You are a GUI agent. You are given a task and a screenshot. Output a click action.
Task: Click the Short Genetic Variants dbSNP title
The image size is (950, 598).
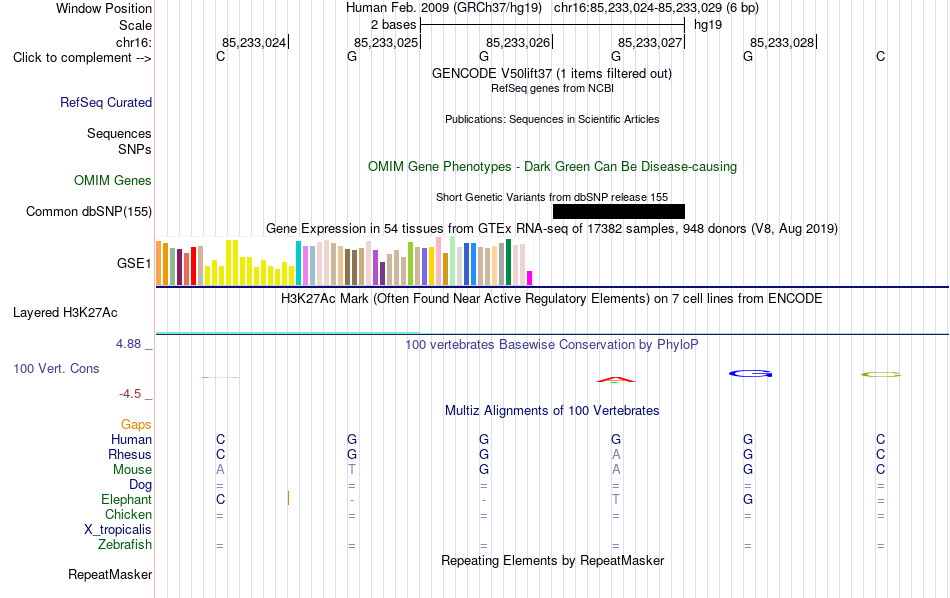pyautogui.click(x=551, y=198)
